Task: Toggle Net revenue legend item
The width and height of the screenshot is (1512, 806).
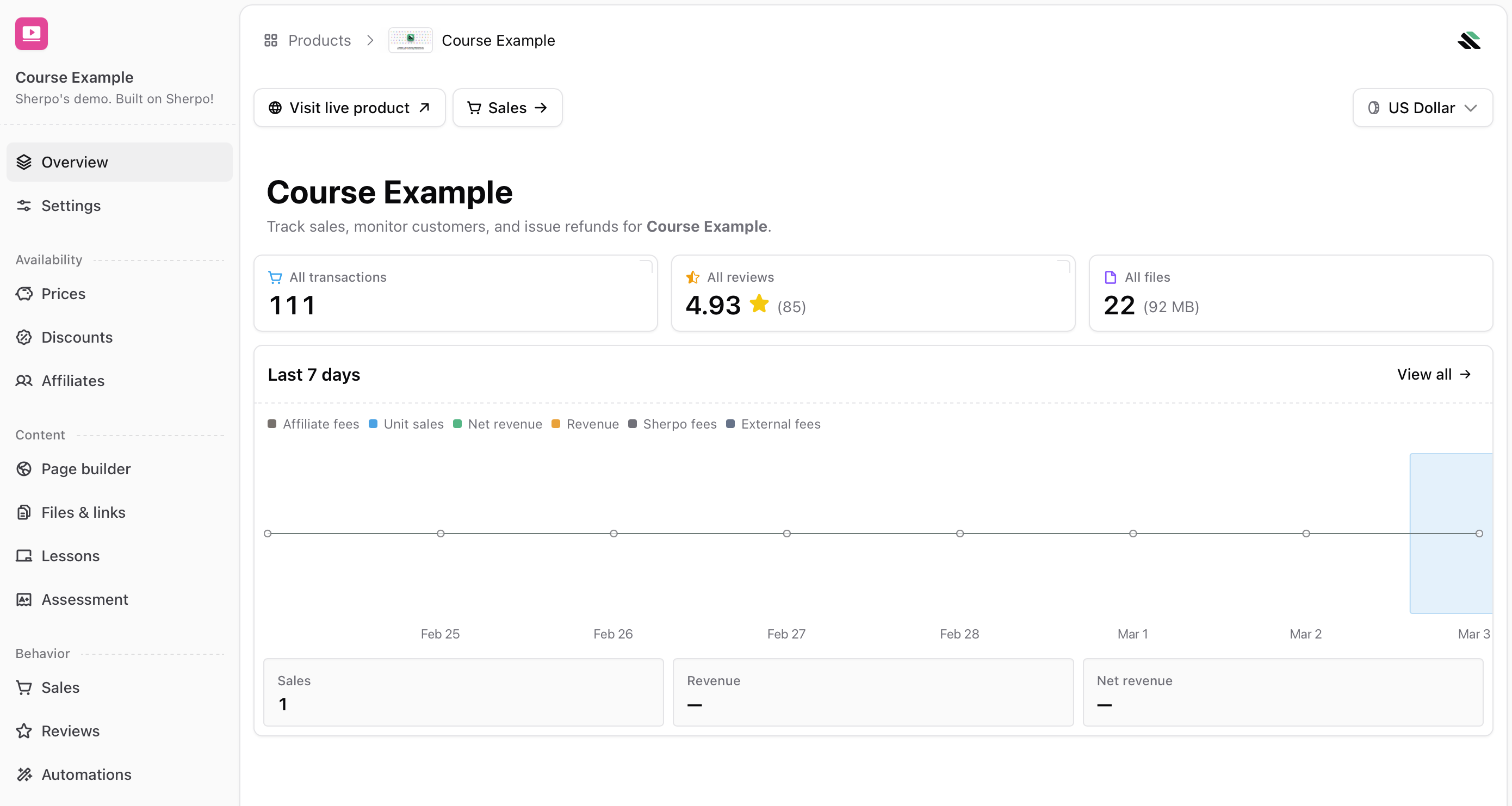Action: pos(498,424)
